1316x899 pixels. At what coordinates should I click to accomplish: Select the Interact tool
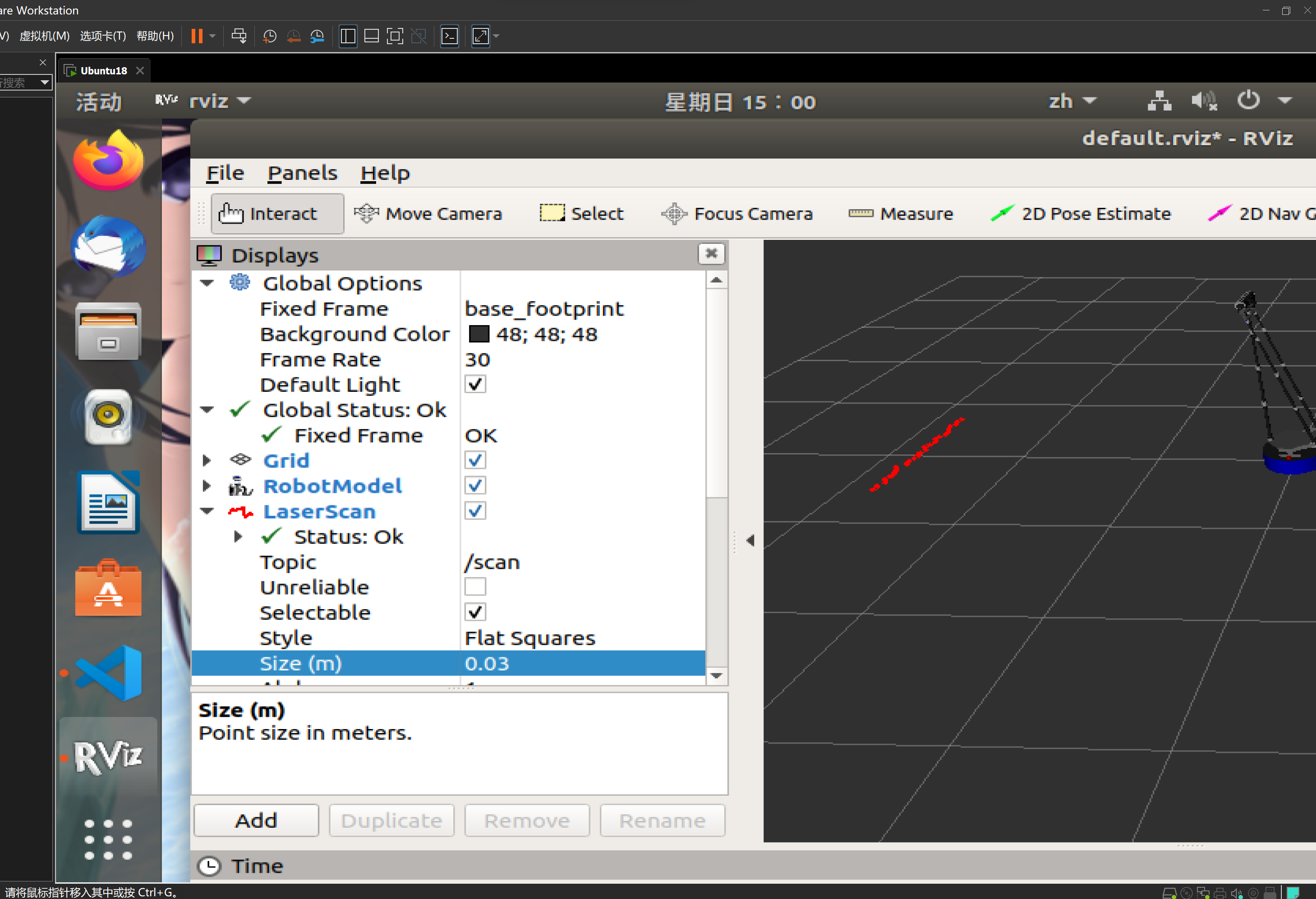click(277, 213)
